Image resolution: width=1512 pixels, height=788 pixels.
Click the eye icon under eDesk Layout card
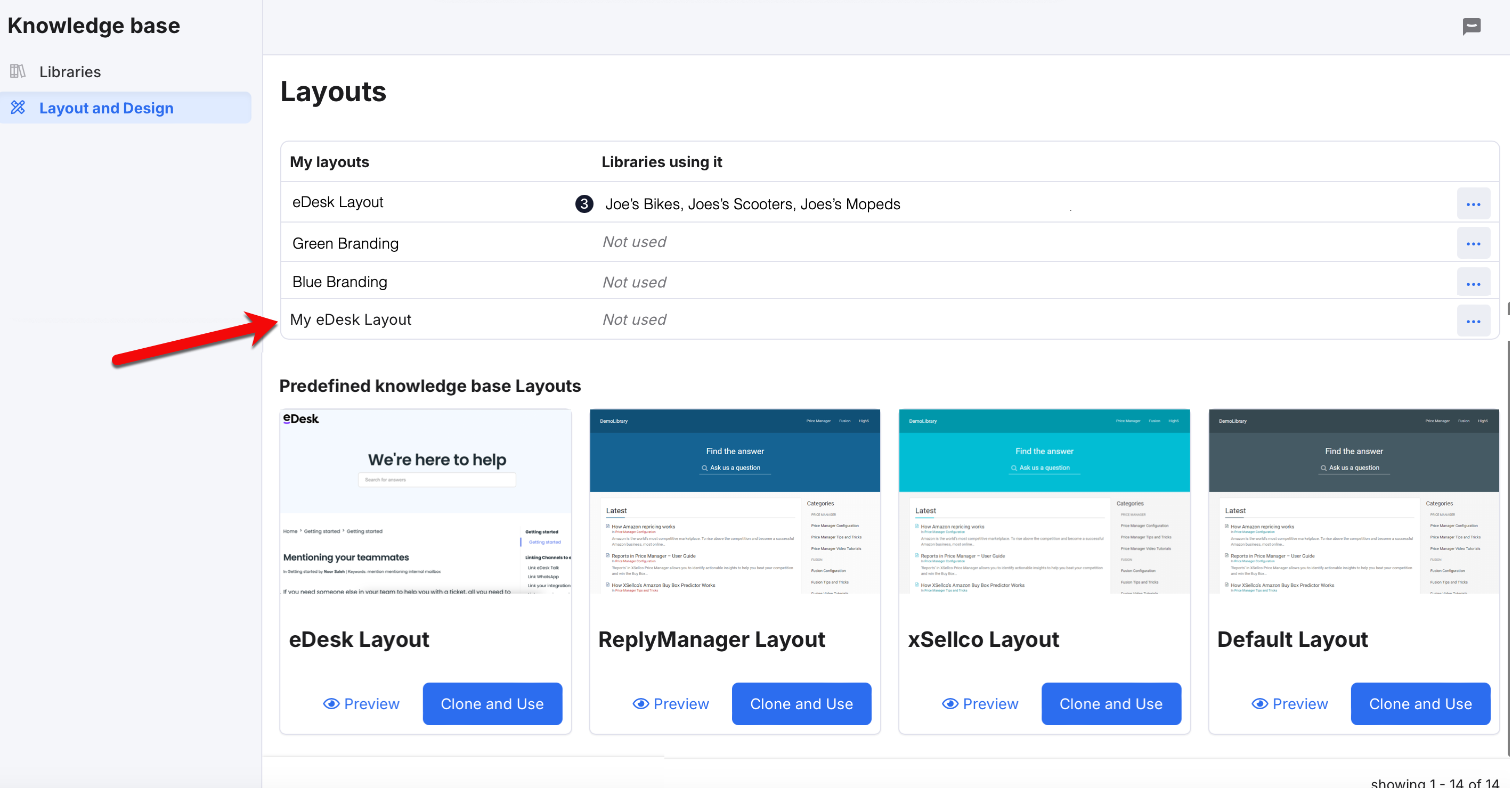pos(331,703)
